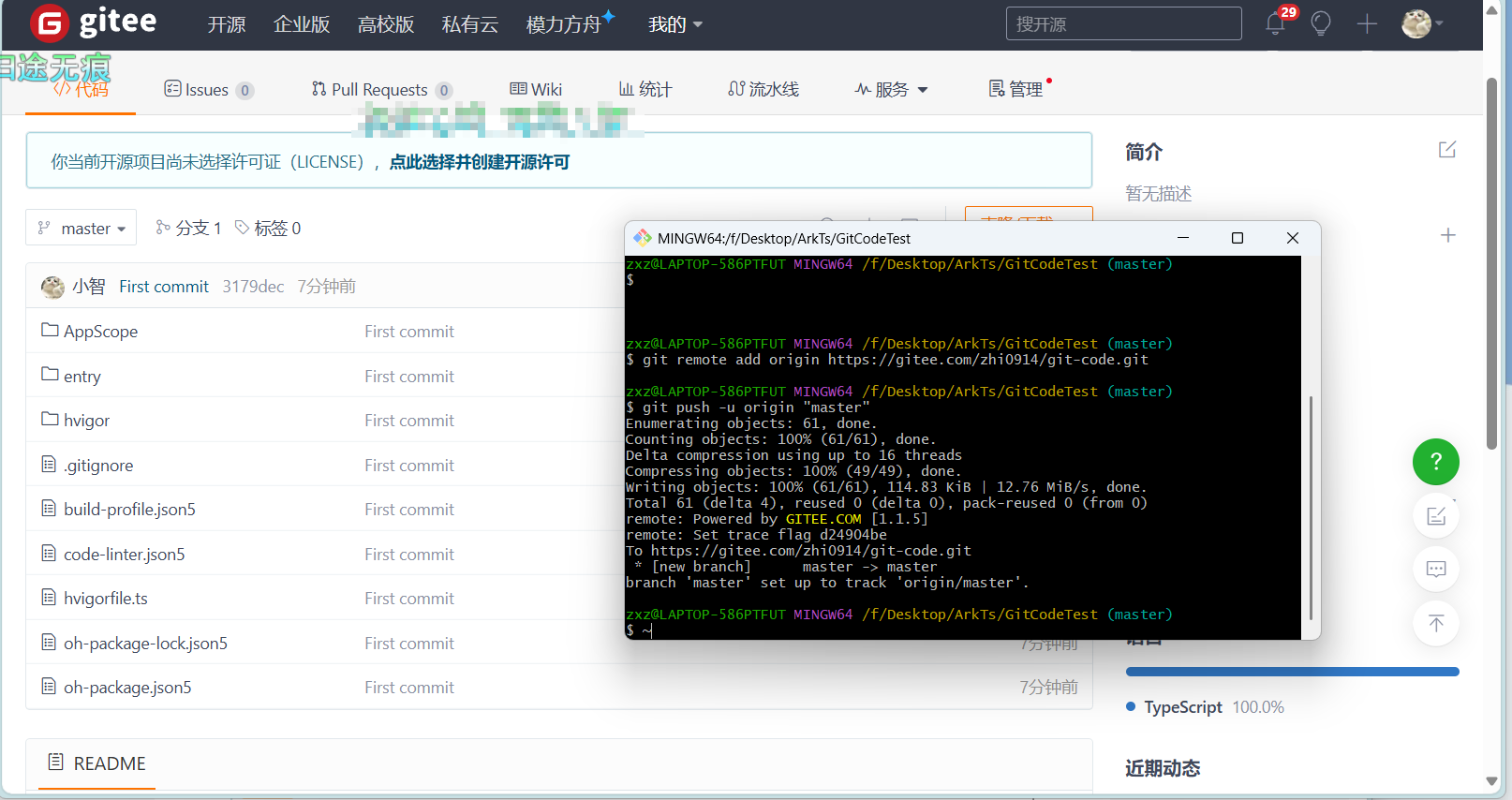
Task: Open the build-profile.json5 file name
Action: [x=129, y=510]
